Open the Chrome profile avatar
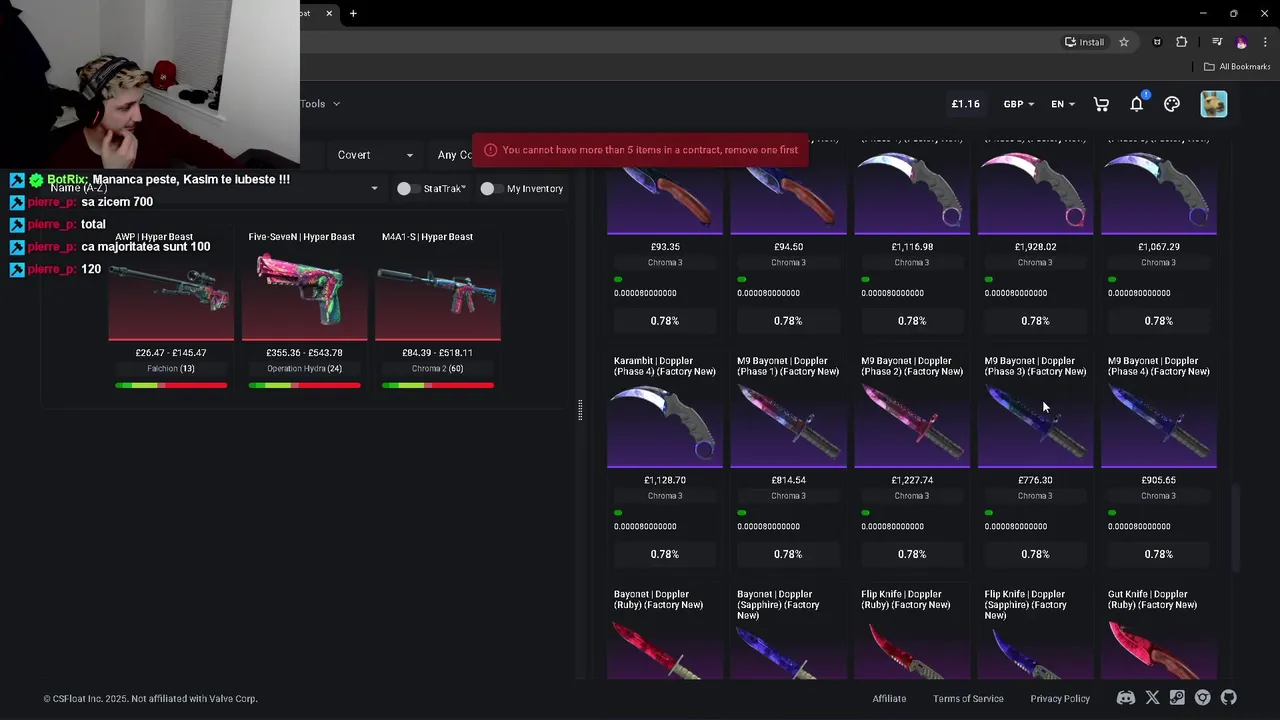 coord(1242,42)
